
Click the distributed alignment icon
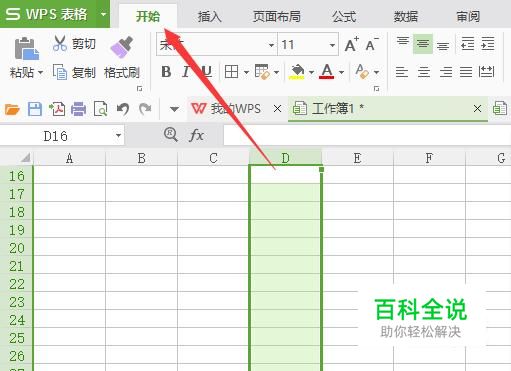(486, 72)
